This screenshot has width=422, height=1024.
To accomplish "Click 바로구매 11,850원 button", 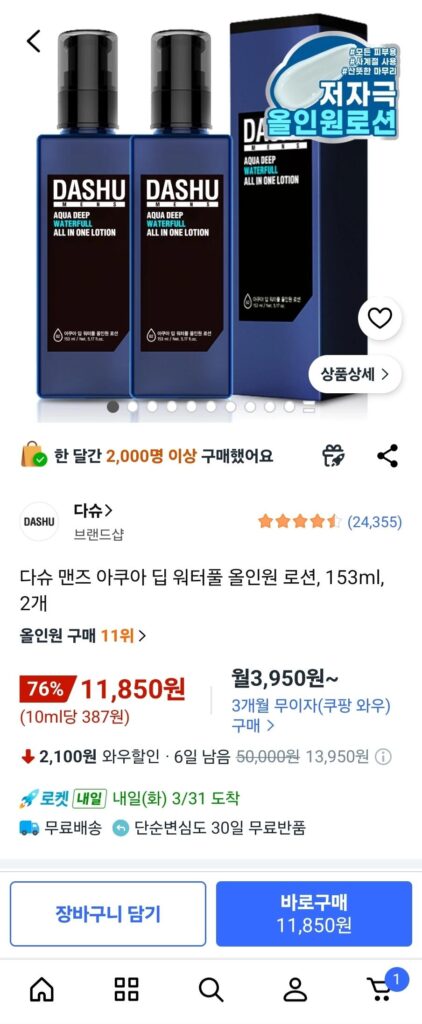I will pyautogui.click(x=314, y=914).
